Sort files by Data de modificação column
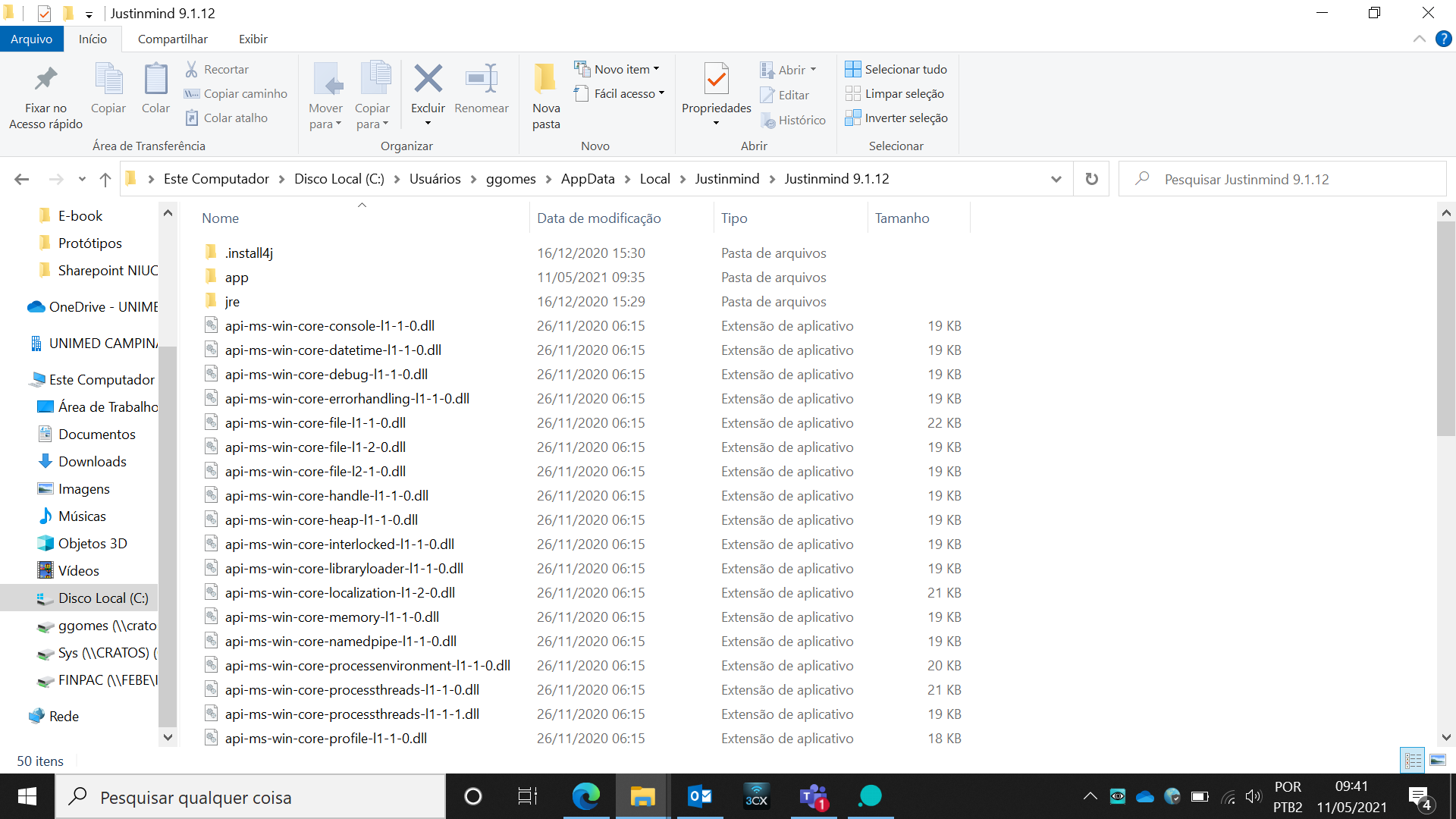Screen dimensions: 1456x819 [598, 218]
